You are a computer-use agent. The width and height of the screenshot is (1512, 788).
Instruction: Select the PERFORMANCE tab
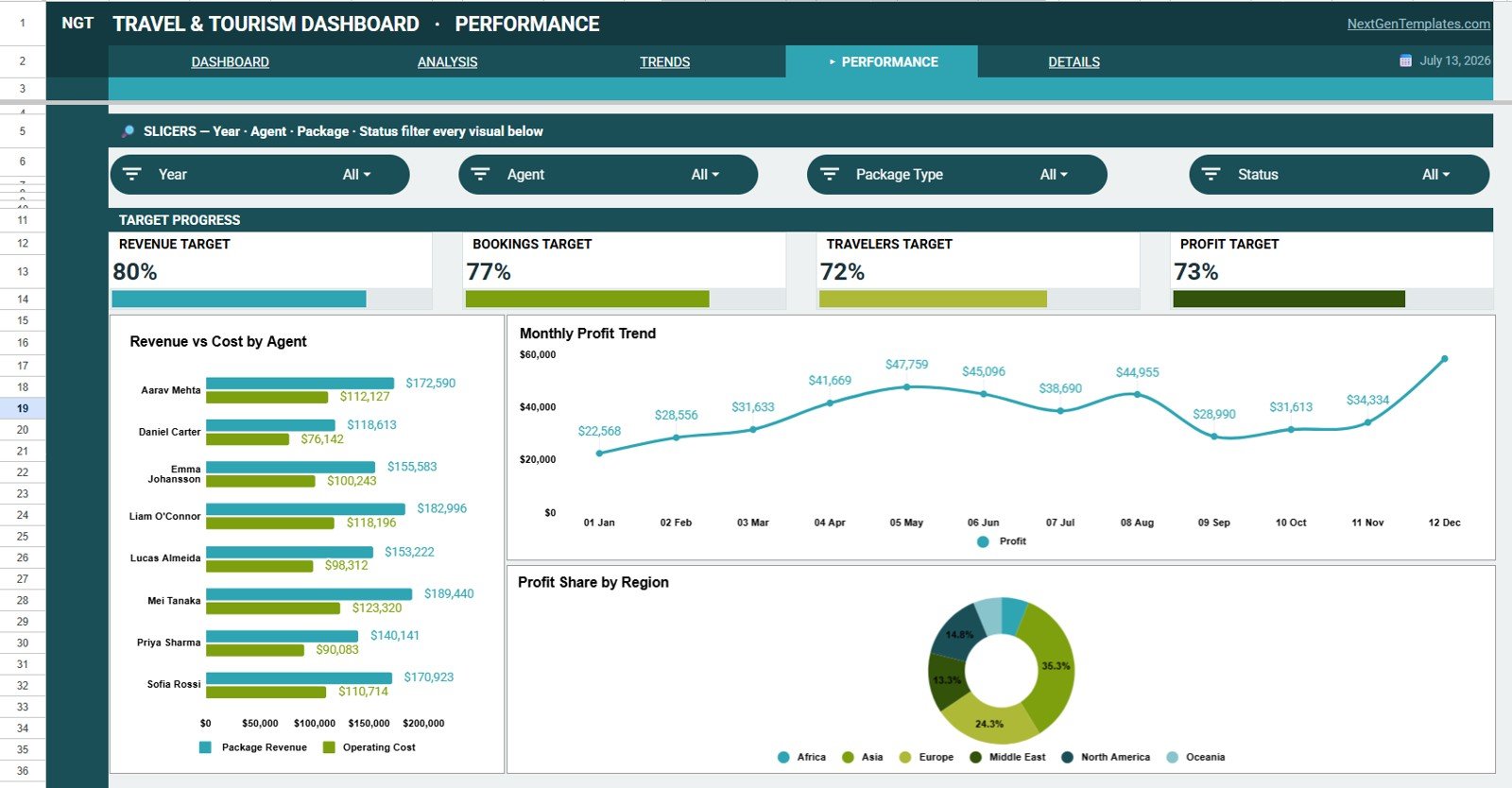(x=882, y=61)
